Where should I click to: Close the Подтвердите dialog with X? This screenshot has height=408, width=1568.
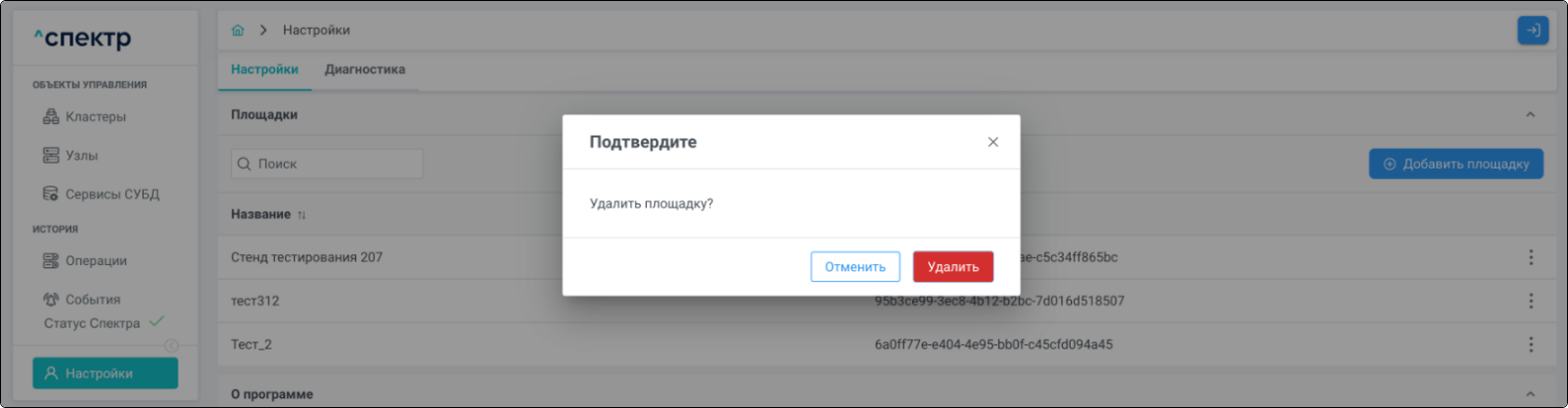(992, 142)
